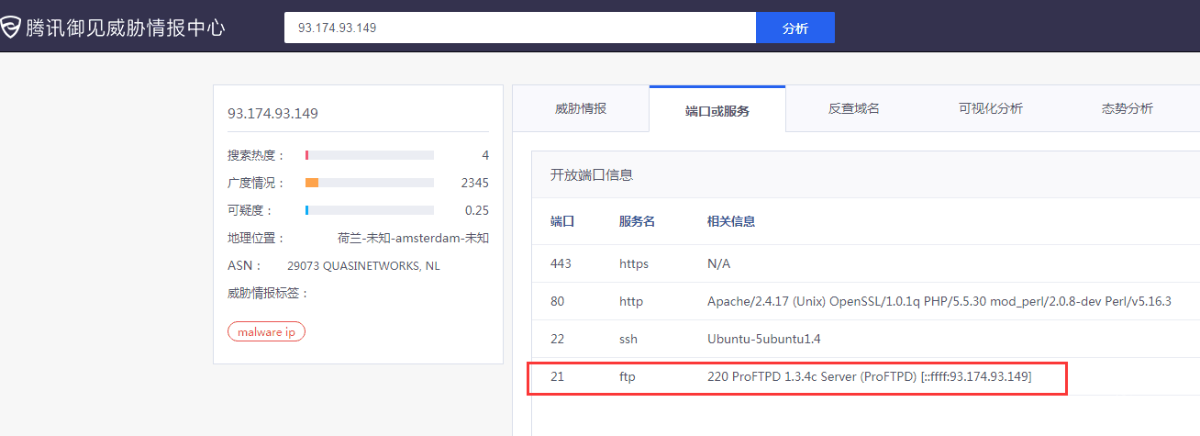Click the malware ip tag
Screen dimensions: 1200x436
click(x=267, y=332)
